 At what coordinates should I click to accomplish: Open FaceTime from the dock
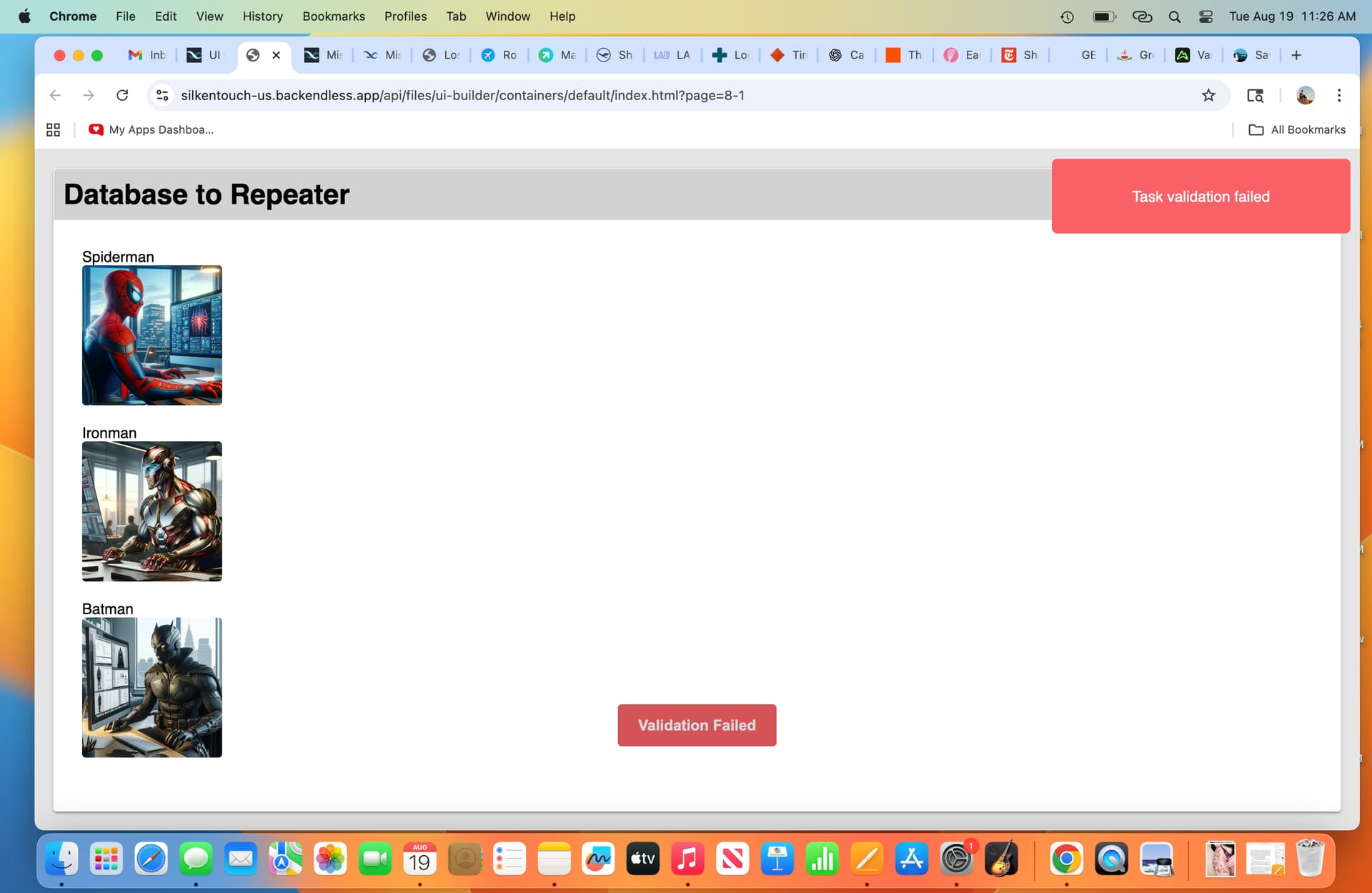point(375,859)
